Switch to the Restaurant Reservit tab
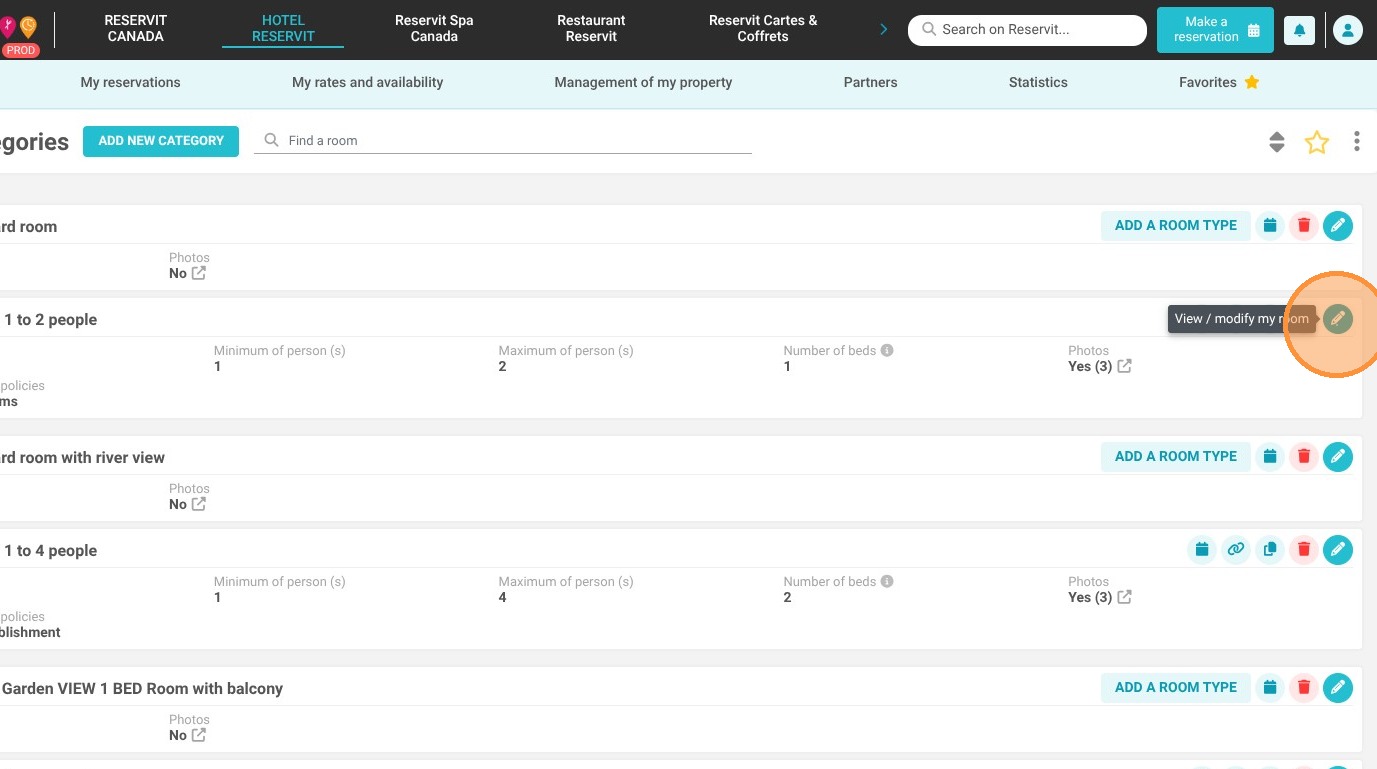The image size is (1377, 769). [591, 28]
